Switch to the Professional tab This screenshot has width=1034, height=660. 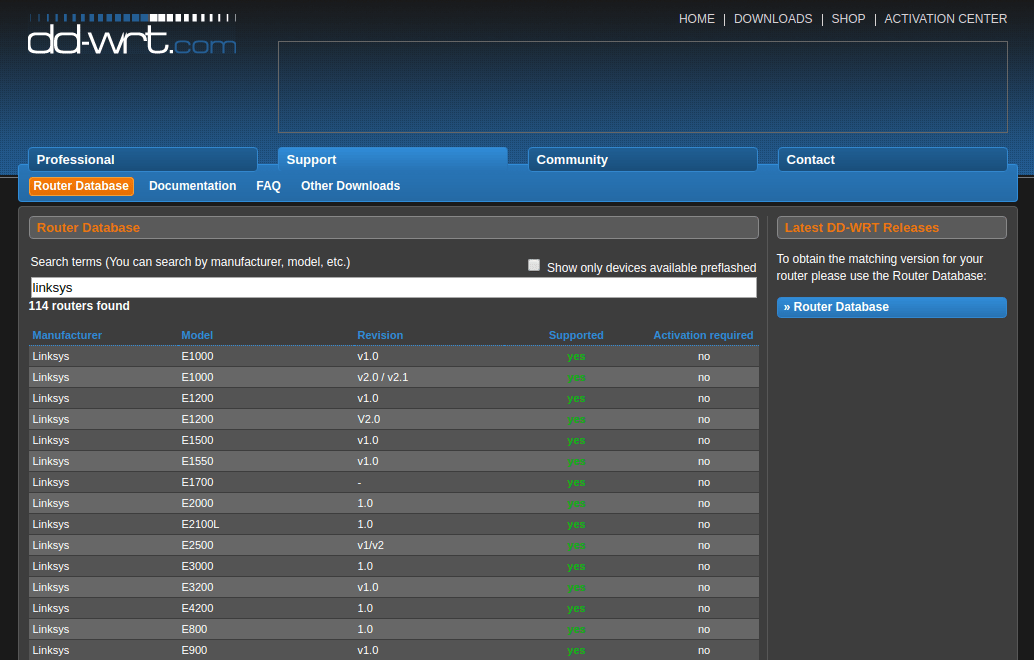pos(142,160)
